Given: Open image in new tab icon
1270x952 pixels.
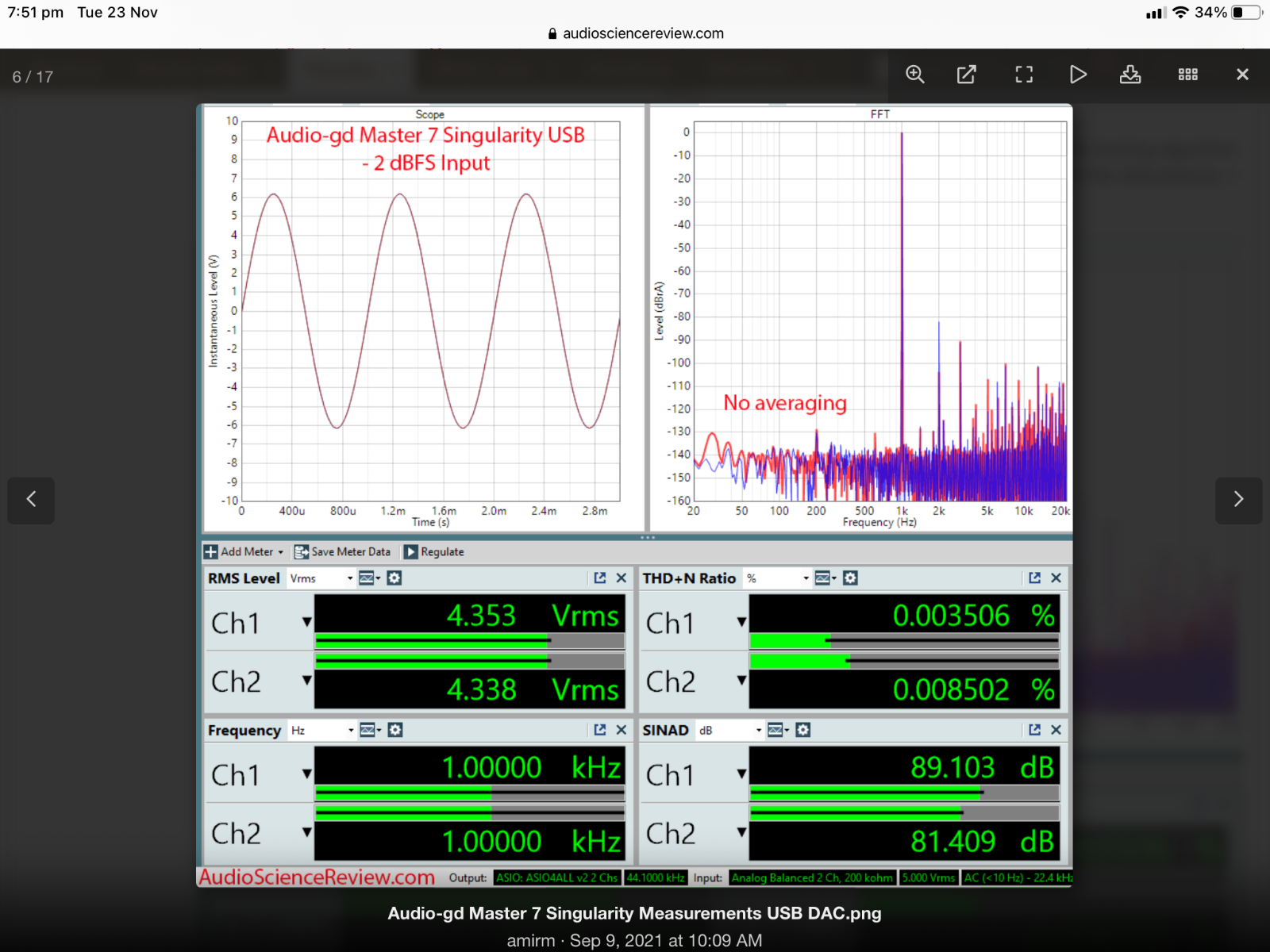Looking at the screenshot, I should (966, 75).
